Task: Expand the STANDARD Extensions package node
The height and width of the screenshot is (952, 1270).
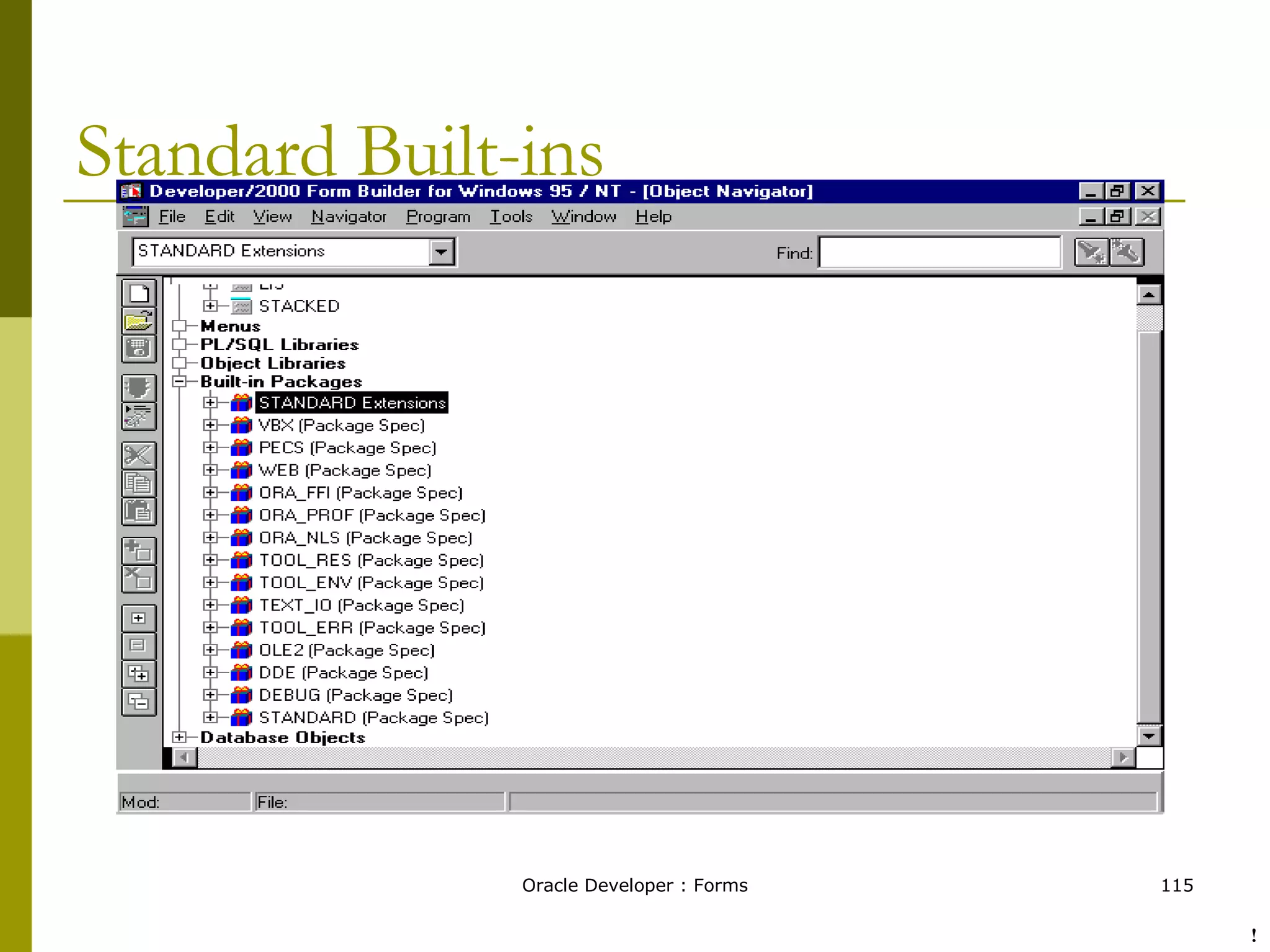Action: [x=210, y=402]
